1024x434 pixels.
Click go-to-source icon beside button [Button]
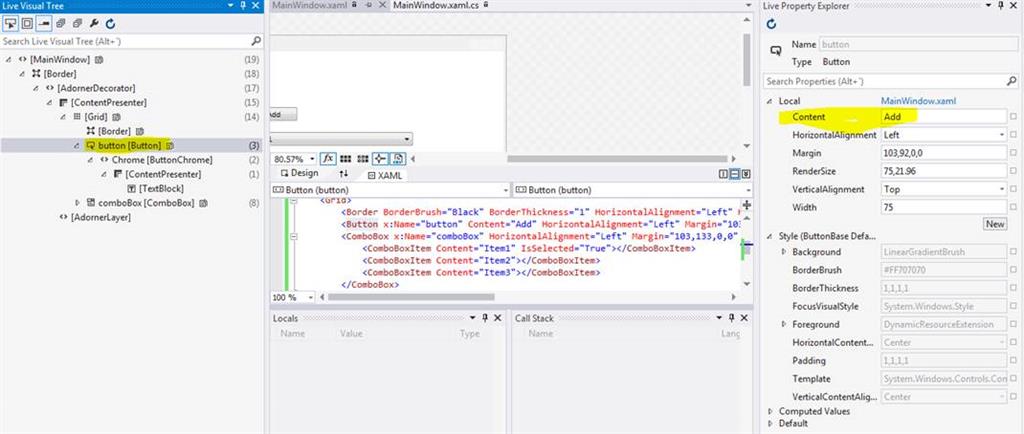169,146
